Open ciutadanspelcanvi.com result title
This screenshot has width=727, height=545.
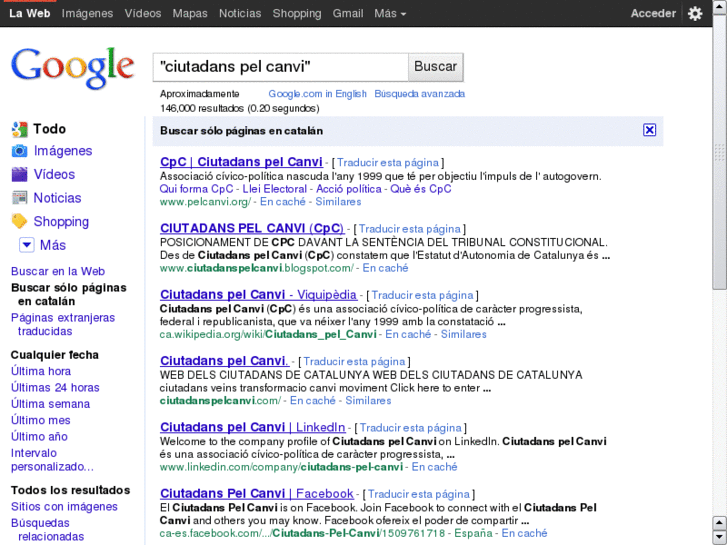224,361
